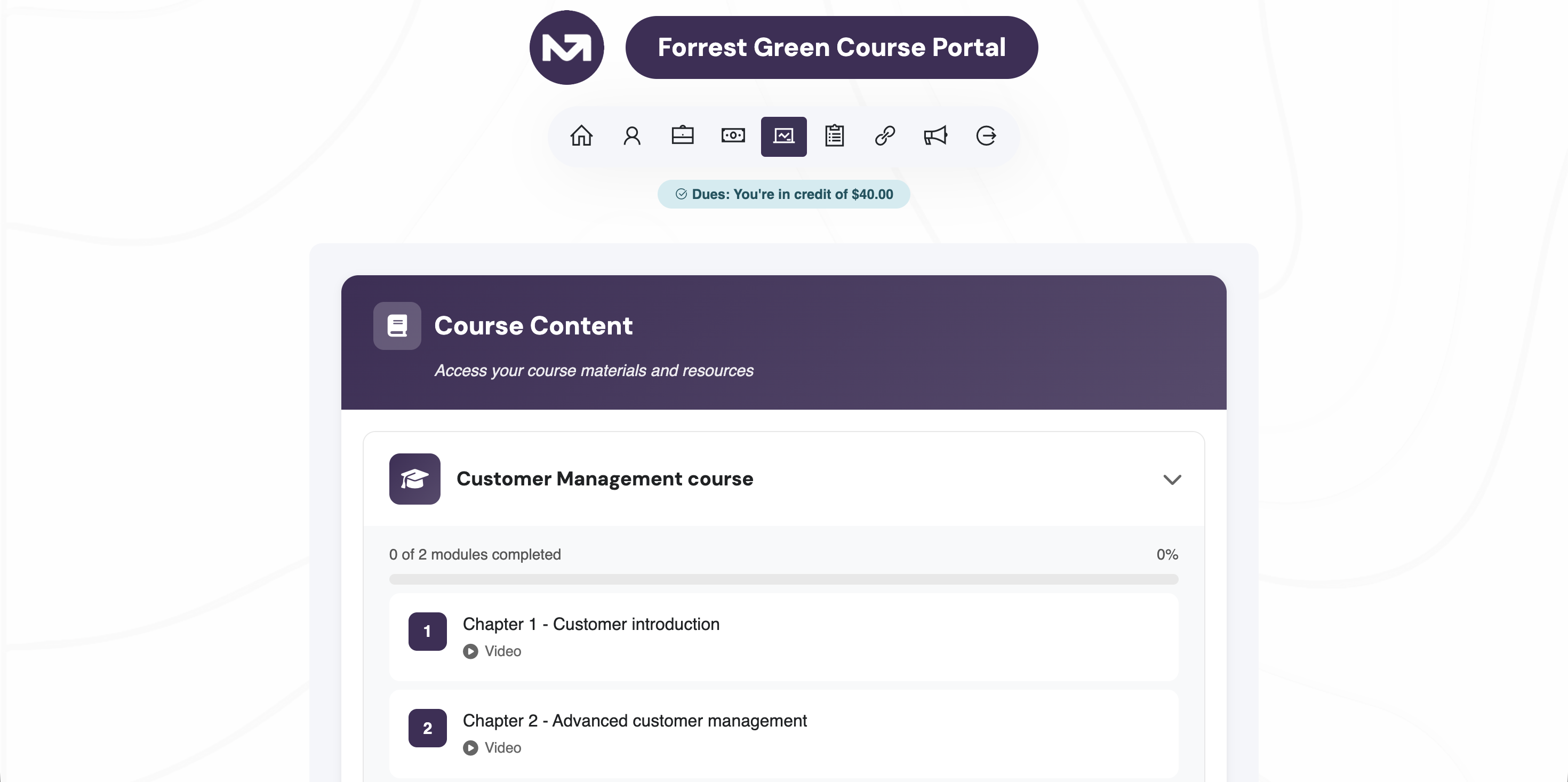The height and width of the screenshot is (782, 1568).
Task: Click the Video play icon under Chapter 1
Action: (x=470, y=652)
